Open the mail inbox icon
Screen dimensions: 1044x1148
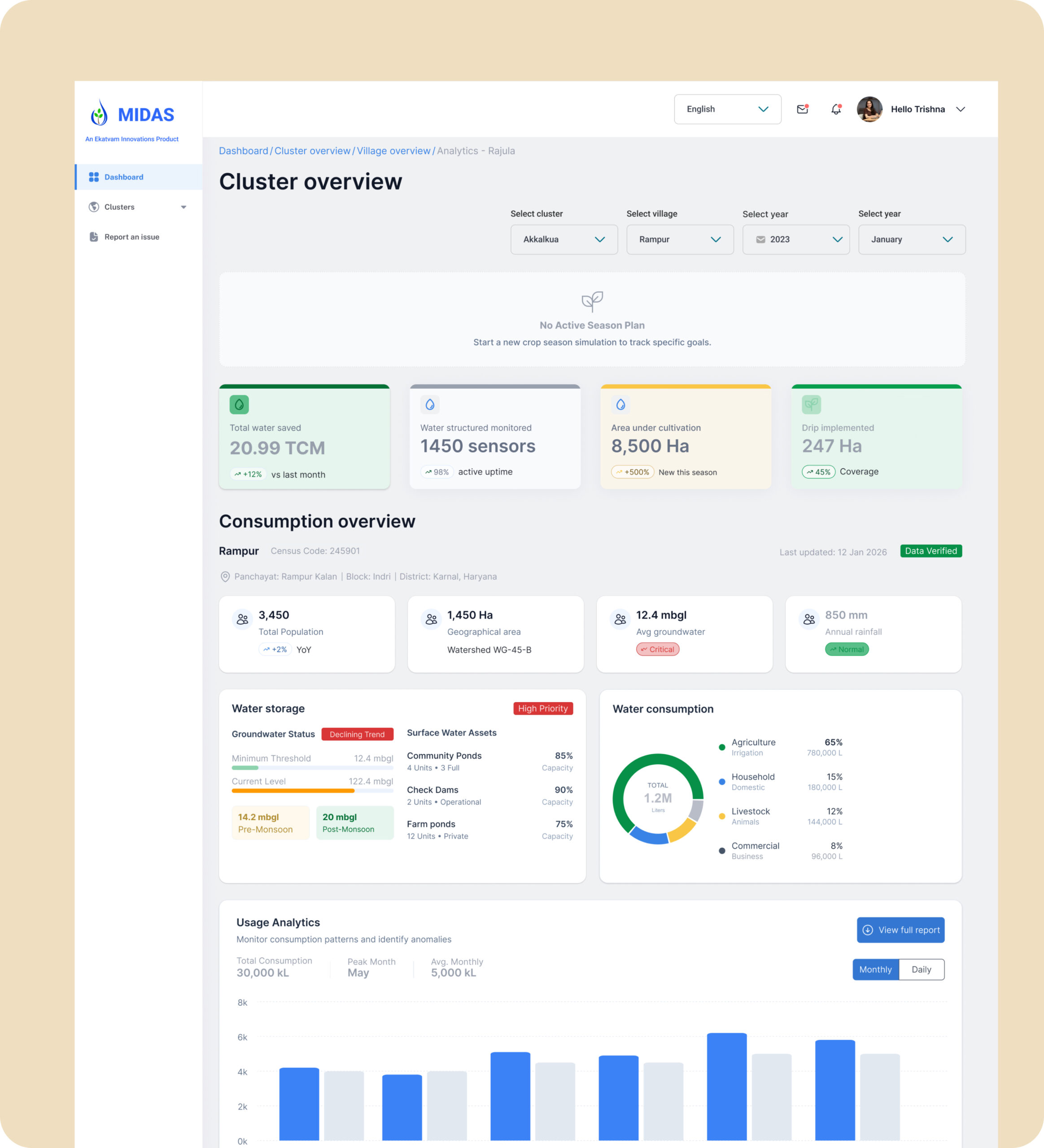802,109
